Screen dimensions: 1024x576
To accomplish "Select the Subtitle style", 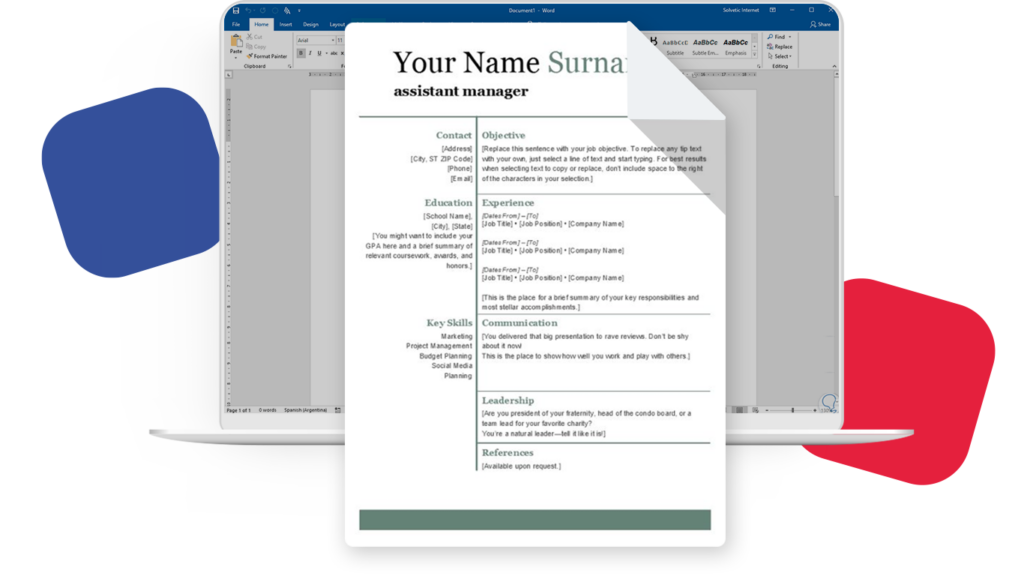I will pos(675,47).
